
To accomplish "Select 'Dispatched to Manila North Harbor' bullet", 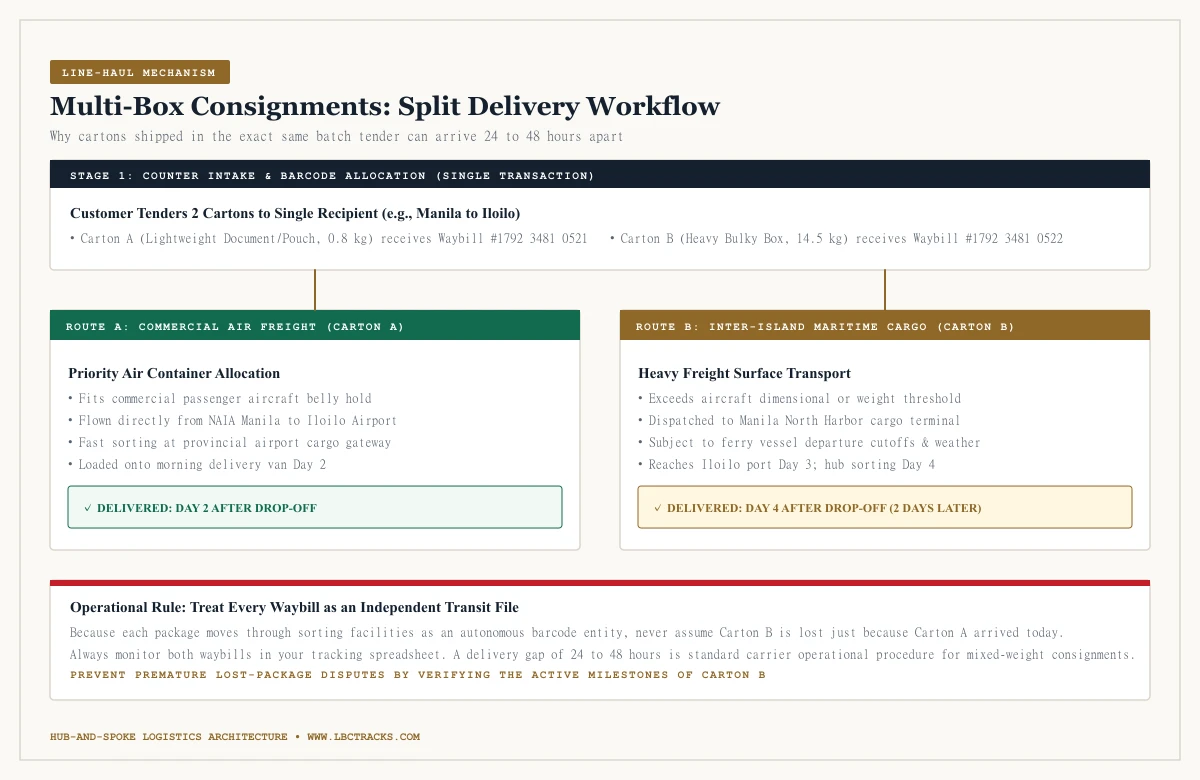I will point(800,421).
